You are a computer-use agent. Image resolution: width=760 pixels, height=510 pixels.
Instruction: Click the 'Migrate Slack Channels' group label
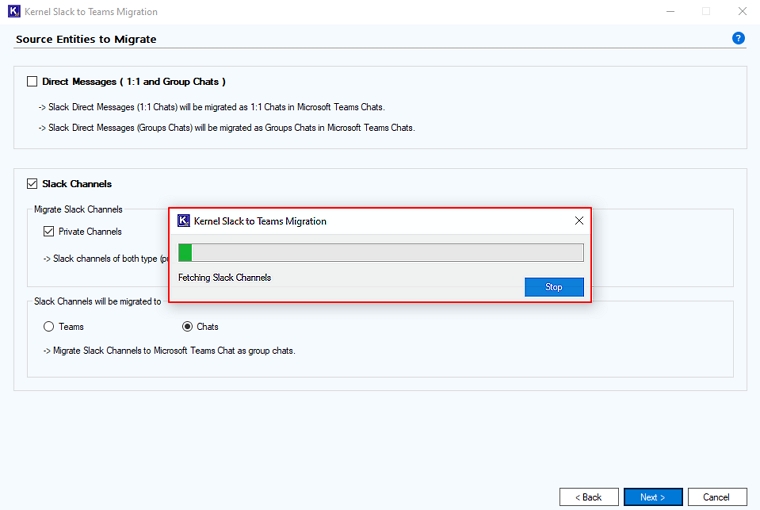point(78,209)
